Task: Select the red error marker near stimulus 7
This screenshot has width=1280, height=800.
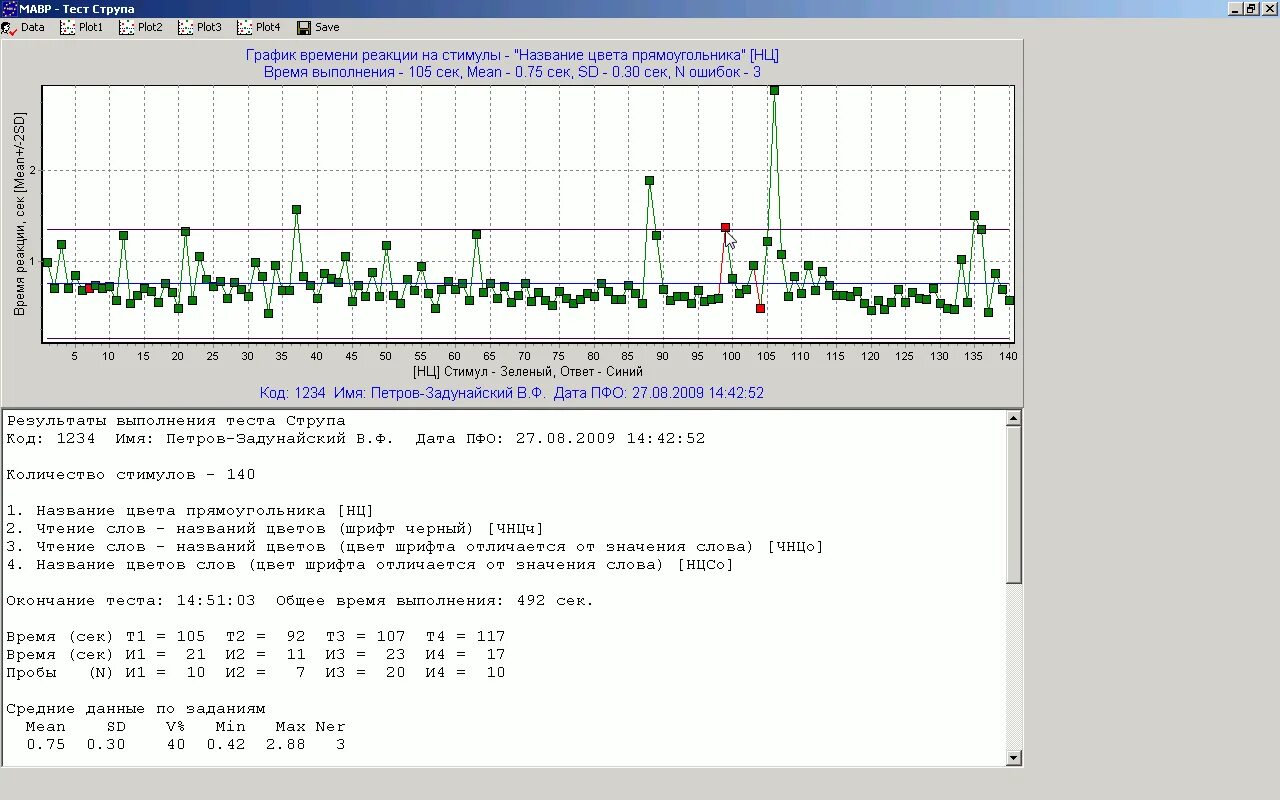Action: (89, 288)
